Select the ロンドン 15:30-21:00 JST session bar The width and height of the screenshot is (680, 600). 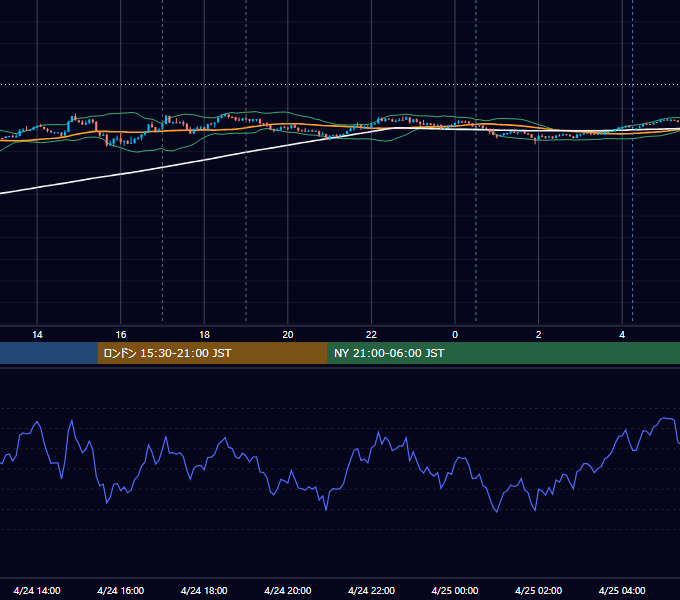pos(212,353)
